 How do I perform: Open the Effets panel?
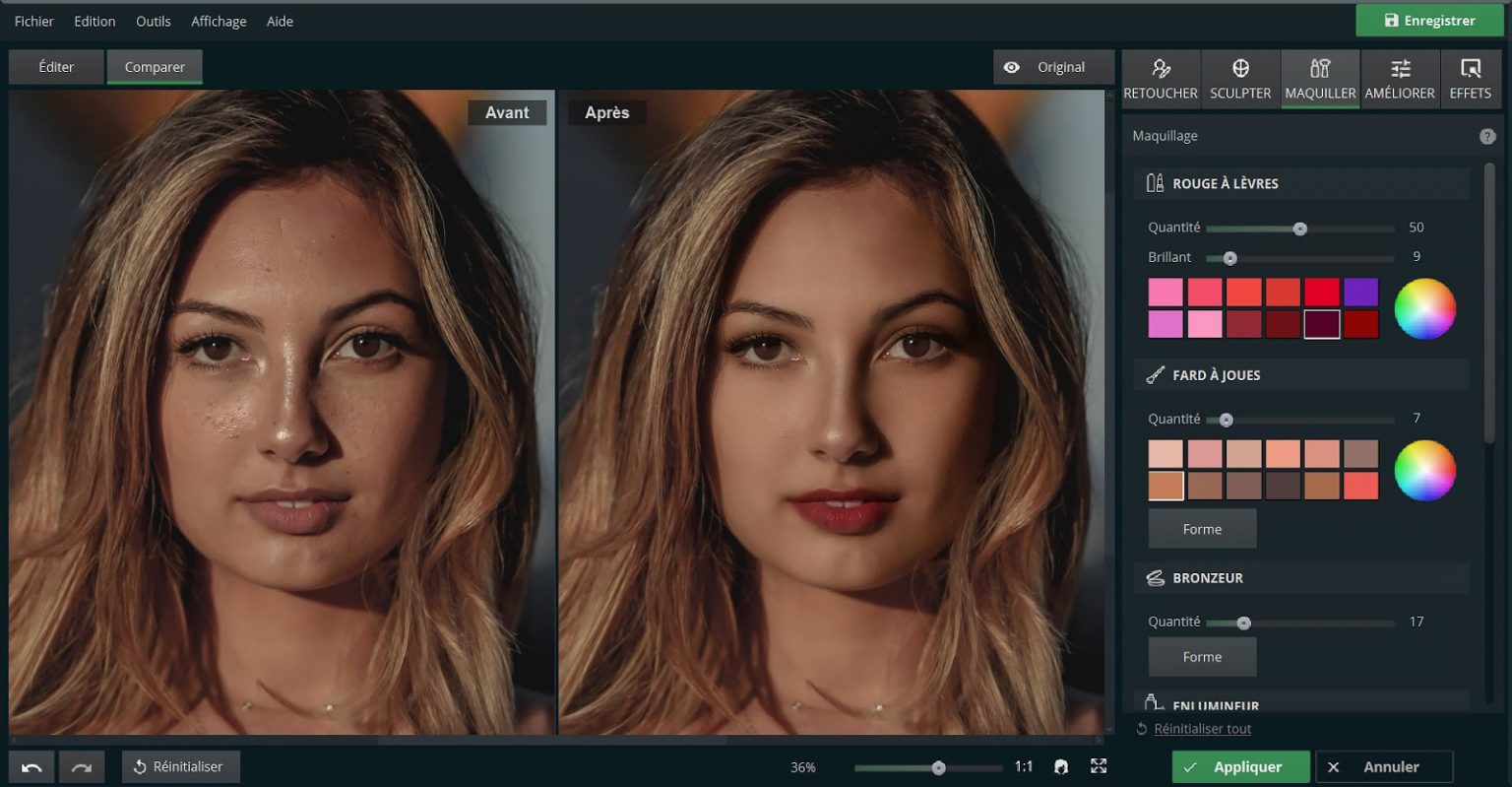1471,79
